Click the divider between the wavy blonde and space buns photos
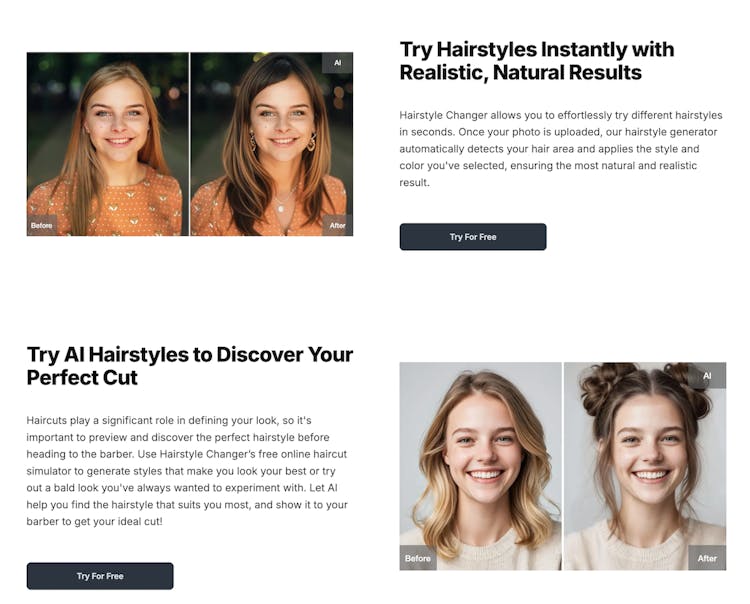This screenshot has height=604, width=750. pyautogui.click(x=563, y=466)
